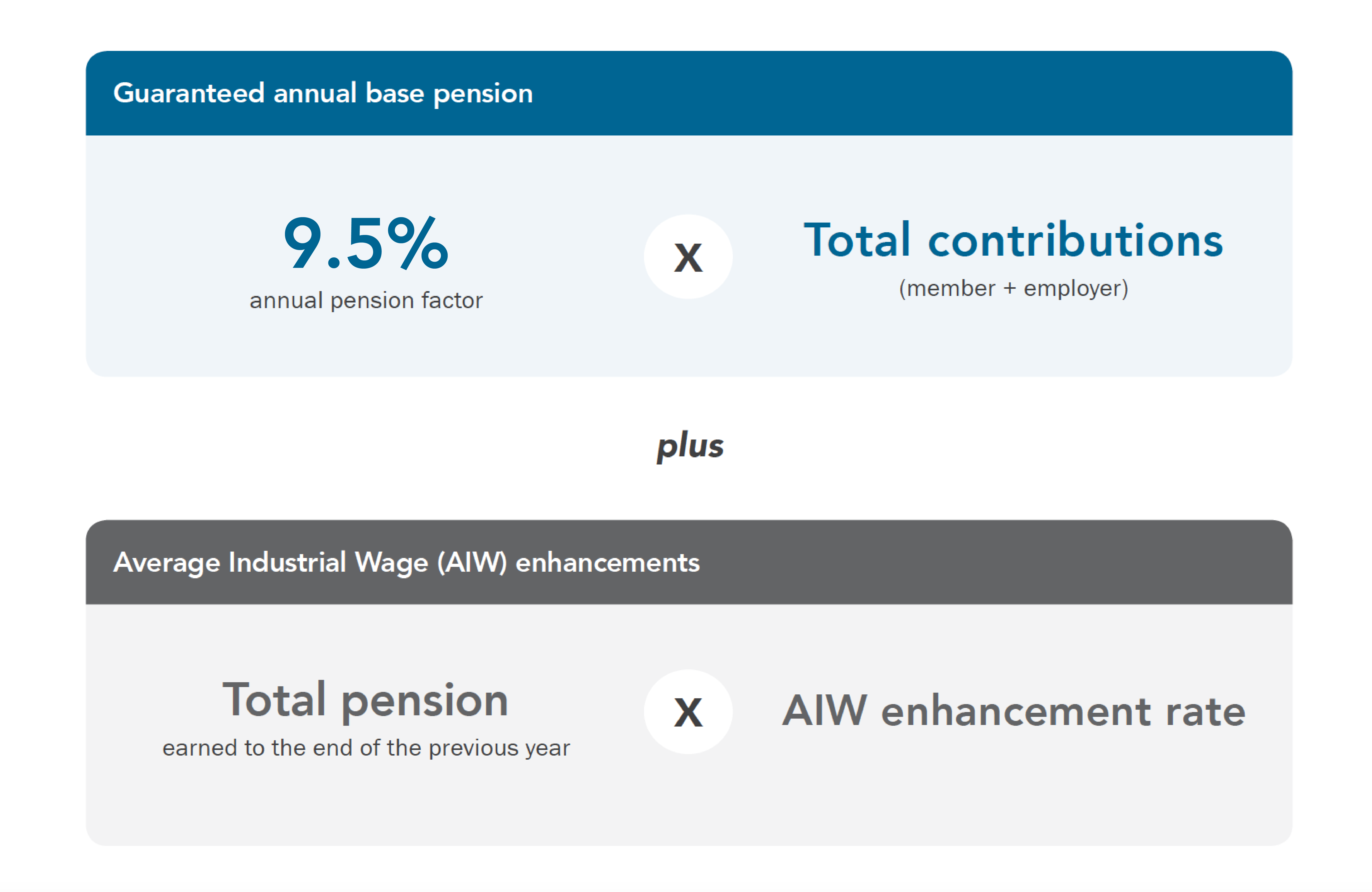Screen dimensions: 1372x892
Task: Click 'earned to the end of the previous year'
Action: click(365, 748)
